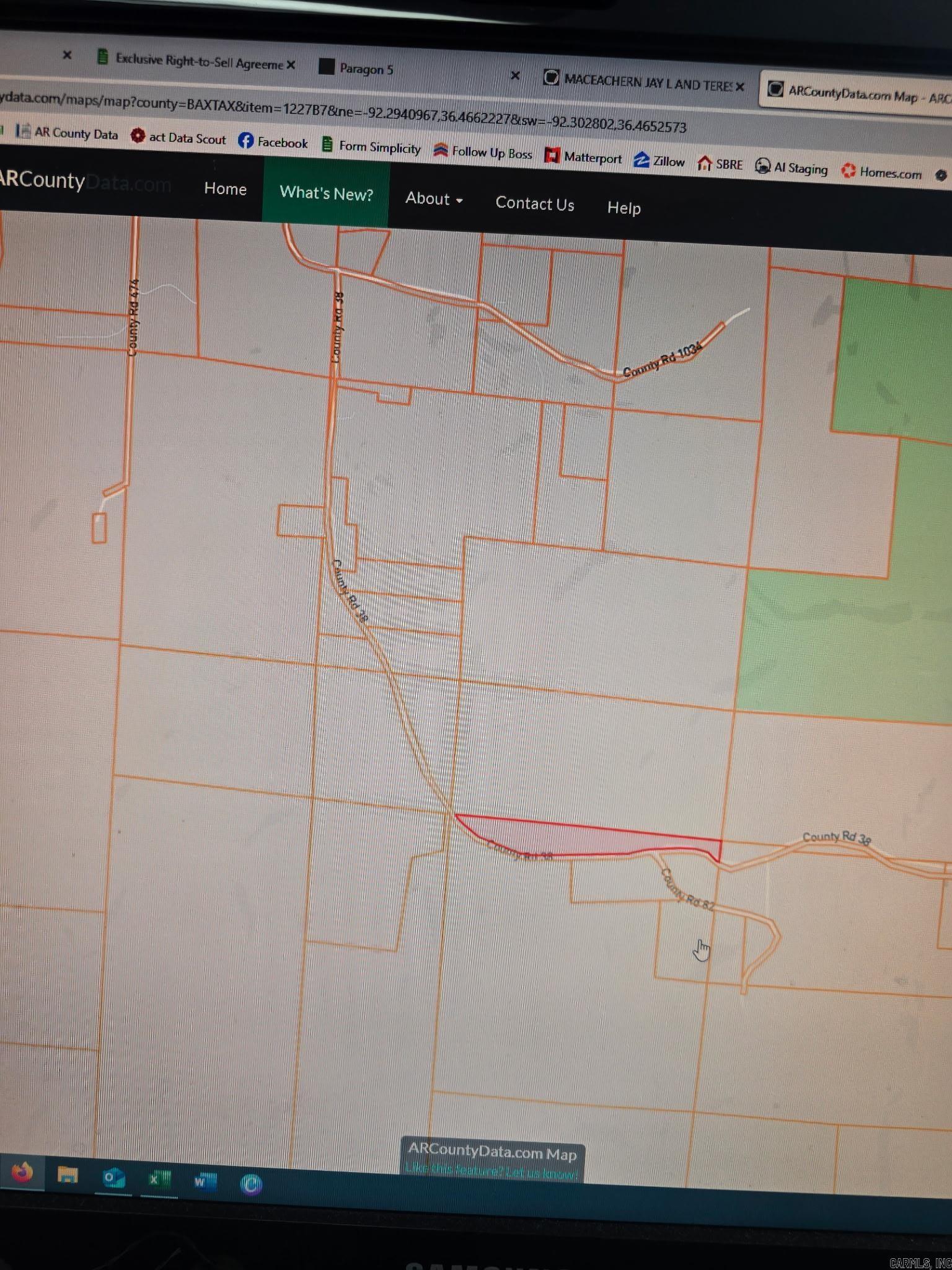Viewport: 952px width, 1270px height.
Task: Close the tab right of Paragon 5
Action: click(515, 76)
